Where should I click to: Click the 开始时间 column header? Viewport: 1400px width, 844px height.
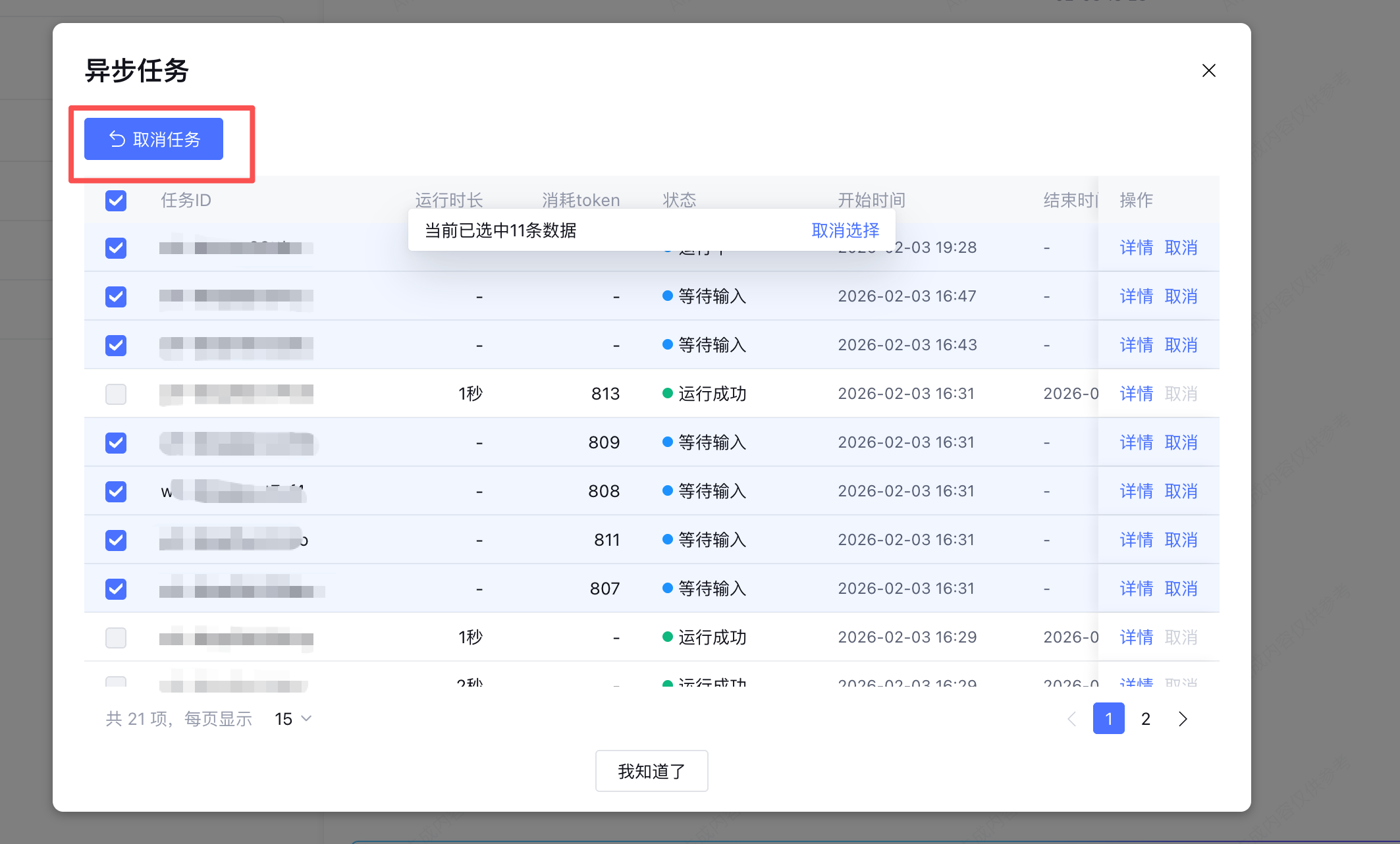(x=871, y=200)
